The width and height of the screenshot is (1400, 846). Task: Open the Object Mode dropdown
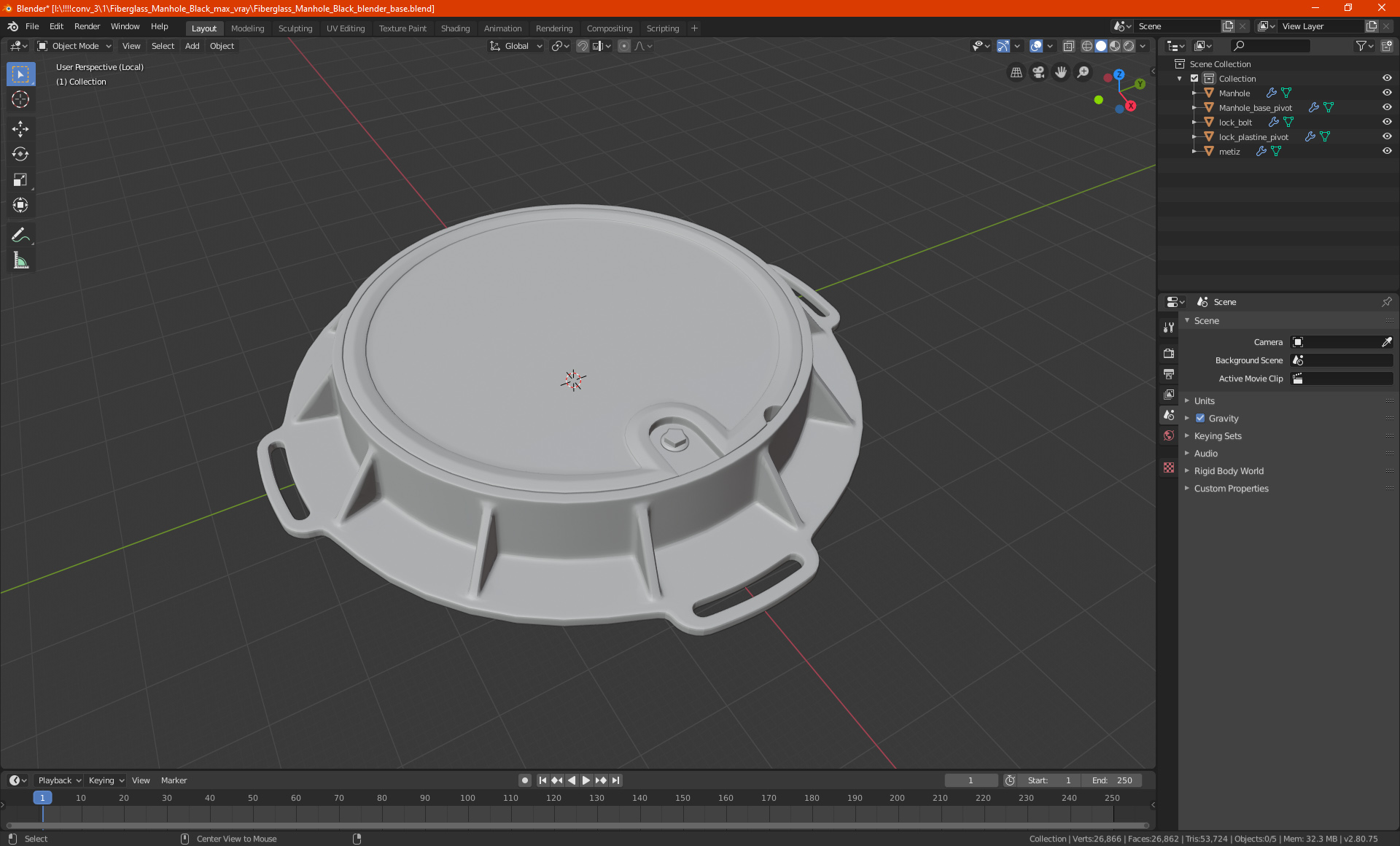tap(74, 46)
